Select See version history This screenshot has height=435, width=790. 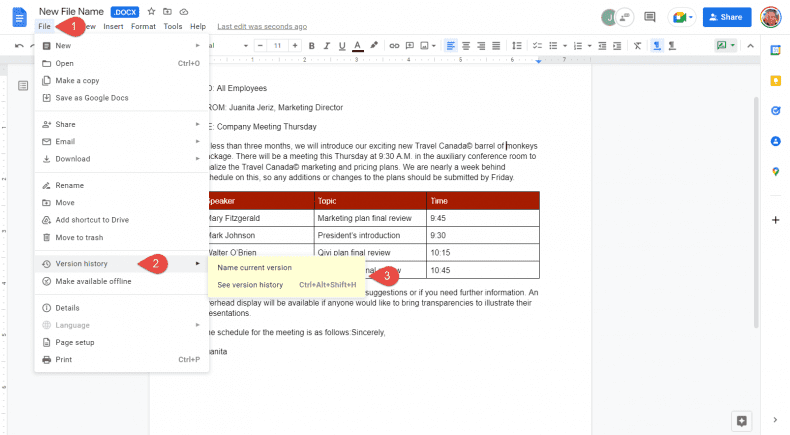tap(250, 285)
